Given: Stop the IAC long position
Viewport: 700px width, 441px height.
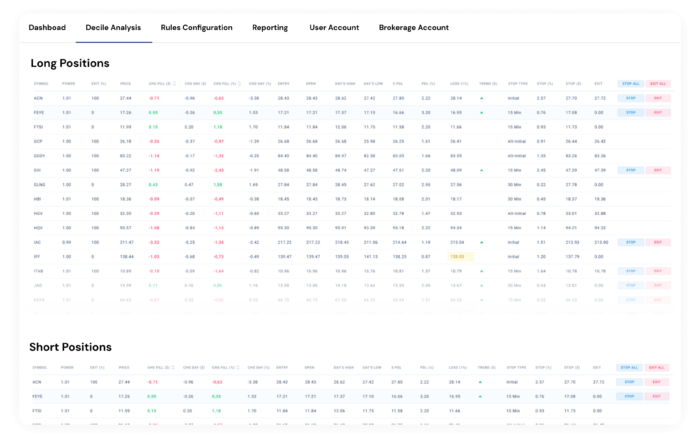Looking at the screenshot, I should tap(631, 242).
